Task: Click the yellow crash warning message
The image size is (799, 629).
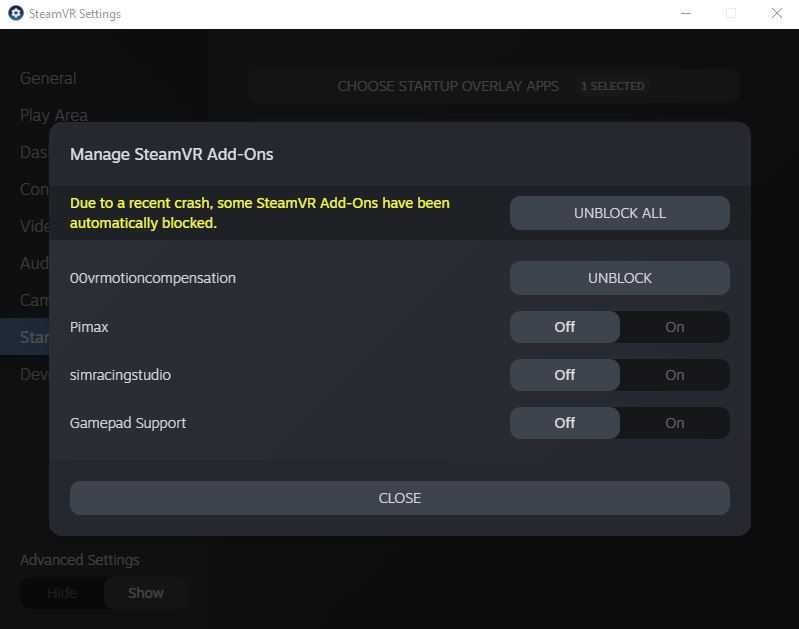Action: [260, 213]
